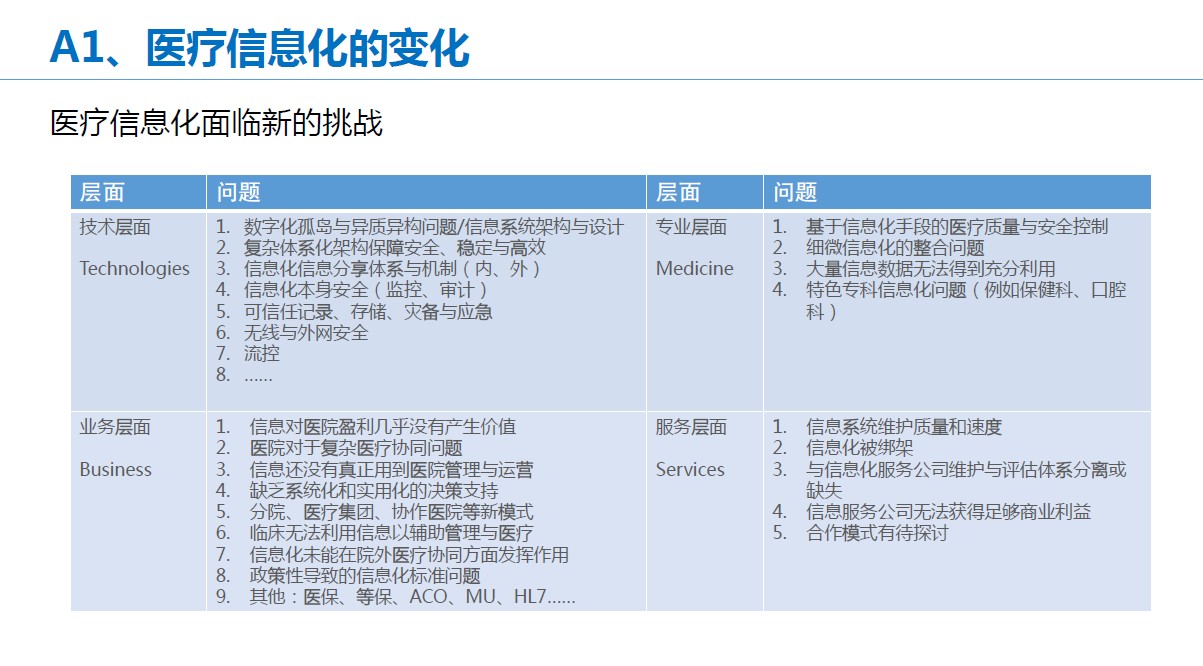Select the item 大量信息数据无法得到充分利用
The image size is (1203, 666).
click(x=930, y=269)
